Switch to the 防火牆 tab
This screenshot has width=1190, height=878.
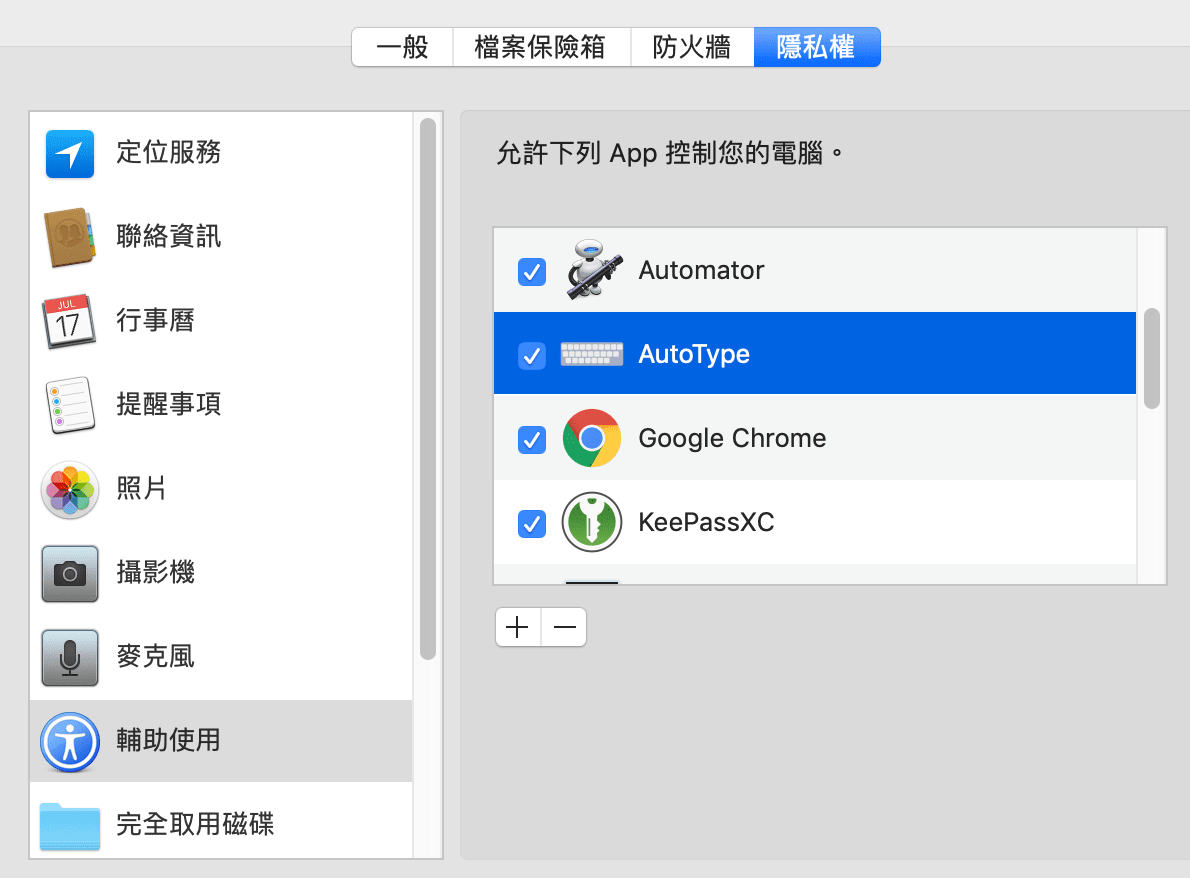692,47
